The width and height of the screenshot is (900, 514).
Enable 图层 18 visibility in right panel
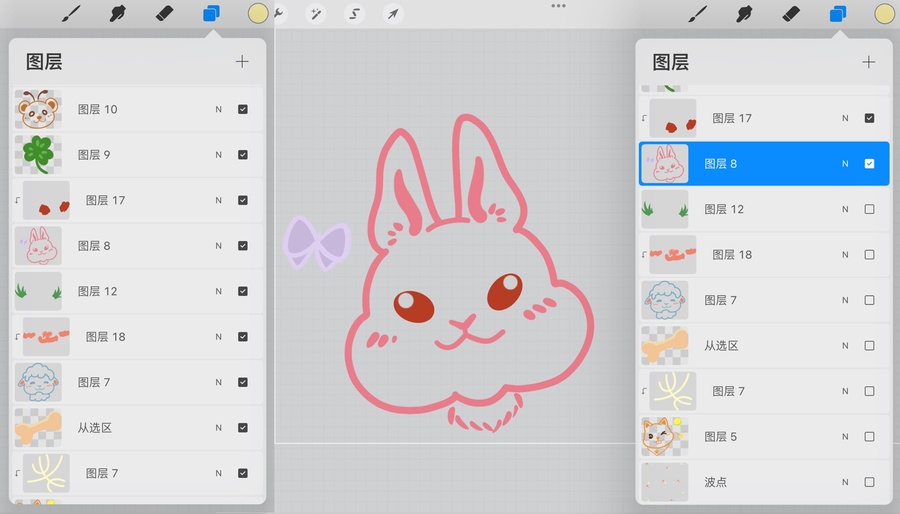click(x=870, y=255)
